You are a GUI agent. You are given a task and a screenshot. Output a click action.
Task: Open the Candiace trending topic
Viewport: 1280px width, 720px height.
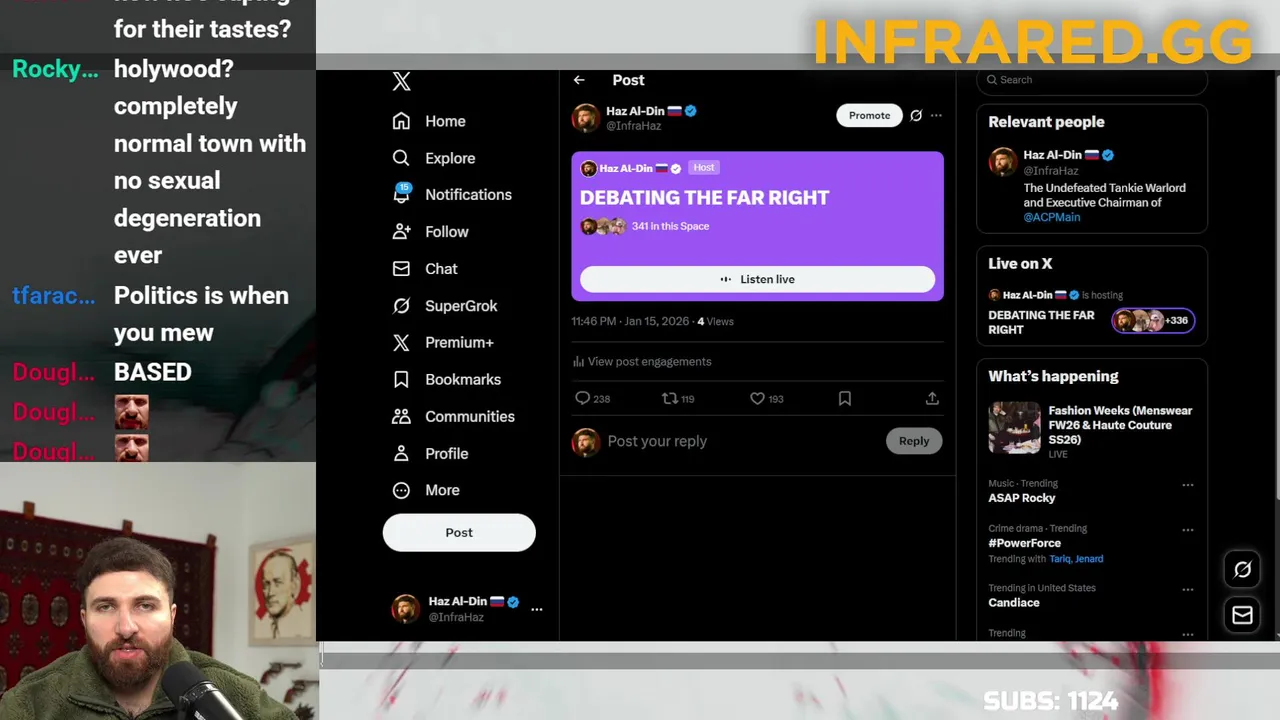(1014, 603)
